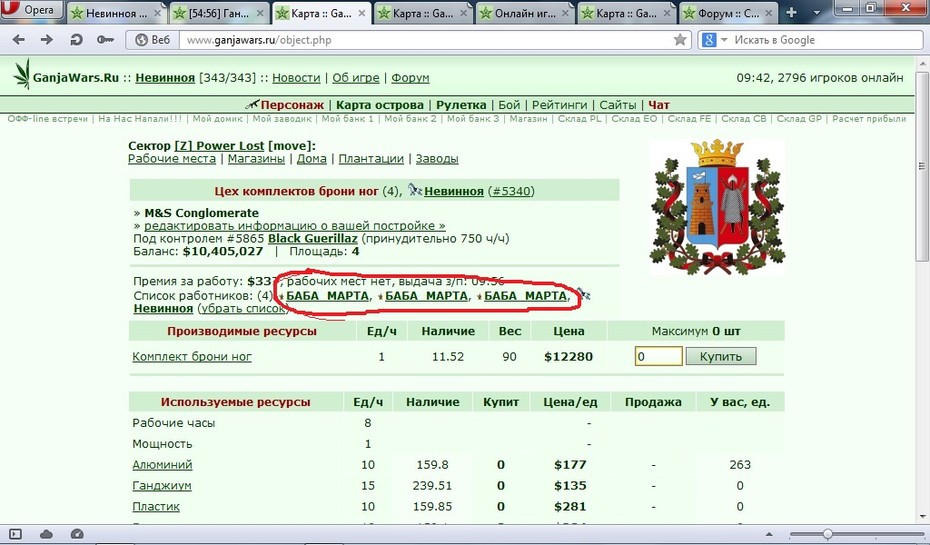
Task: Click the Forward navigation arrow
Action: (x=46, y=40)
